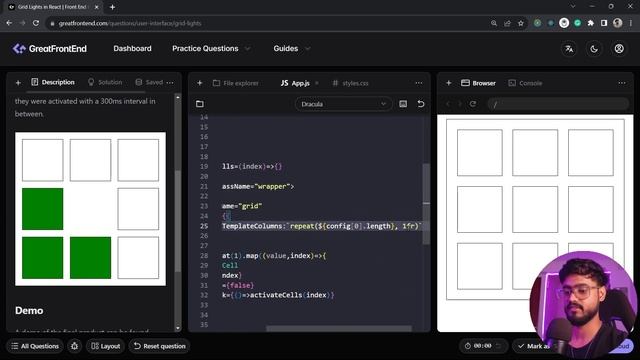This screenshot has width=640, height=360.
Task: Open the Console tab
Action: coord(525,83)
